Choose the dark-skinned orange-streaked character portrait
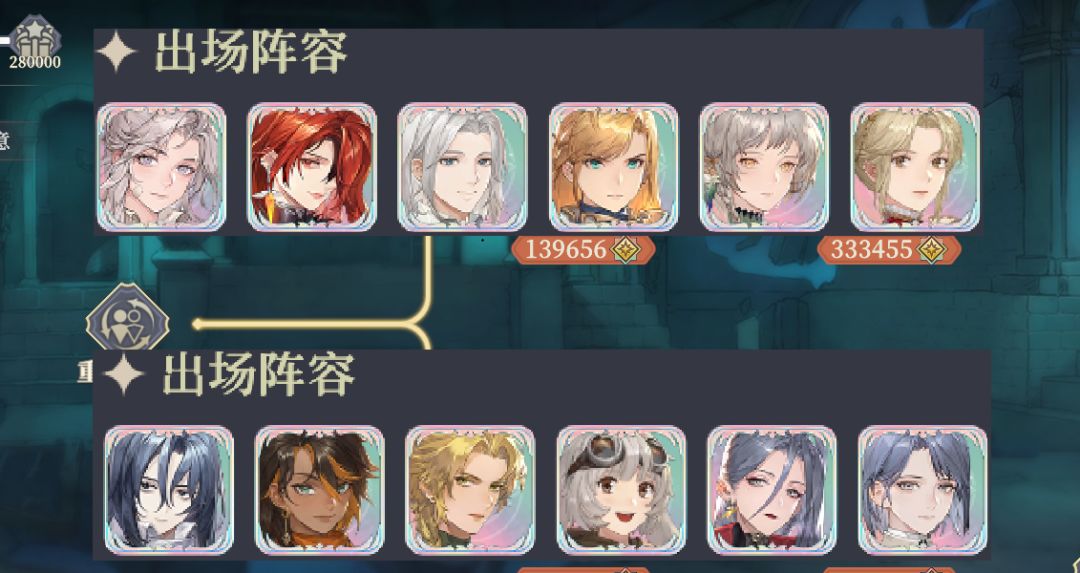This screenshot has width=1080, height=573. click(320, 490)
